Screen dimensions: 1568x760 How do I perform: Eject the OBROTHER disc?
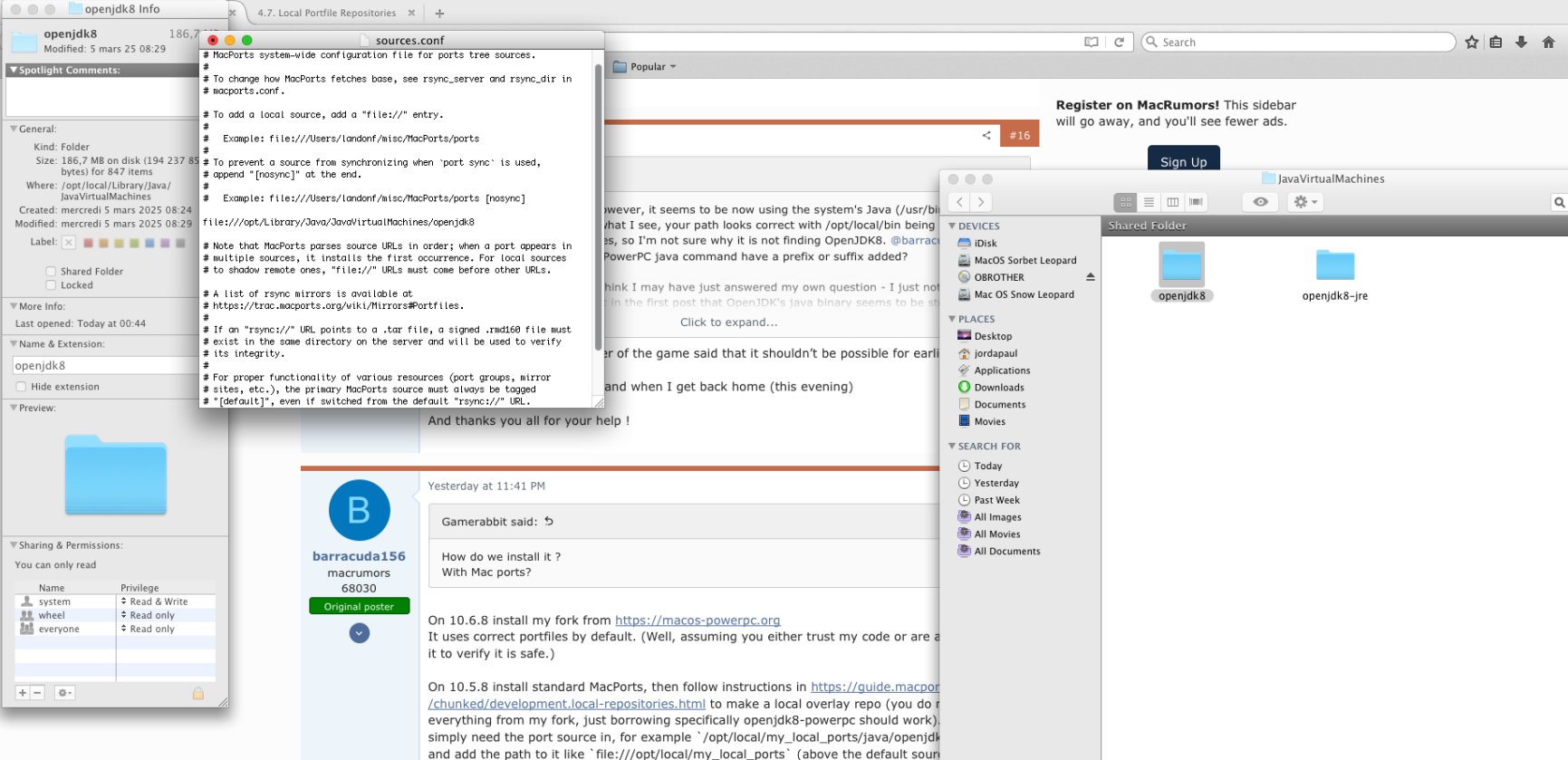pos(1091,277)
